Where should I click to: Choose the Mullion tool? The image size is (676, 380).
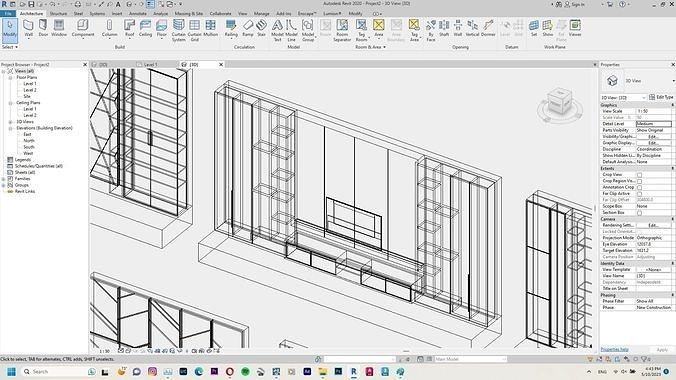click(x=210, y=28)
